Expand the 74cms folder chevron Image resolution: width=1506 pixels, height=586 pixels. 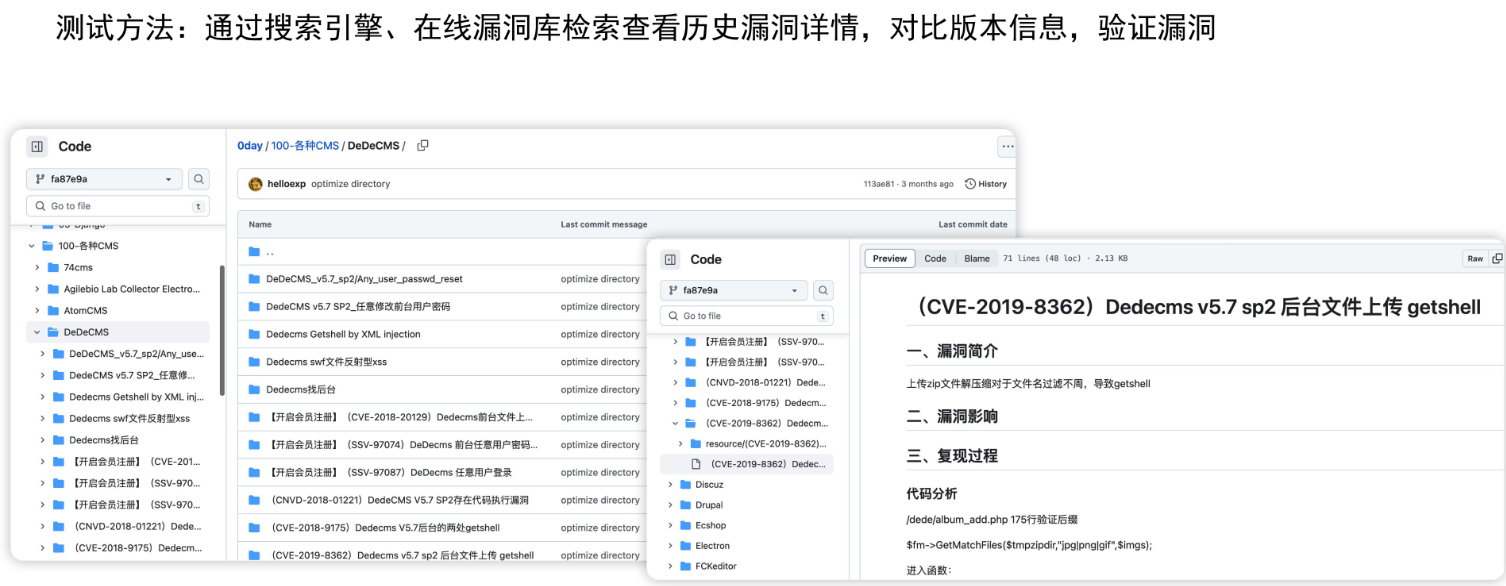[x=37, y=267]
